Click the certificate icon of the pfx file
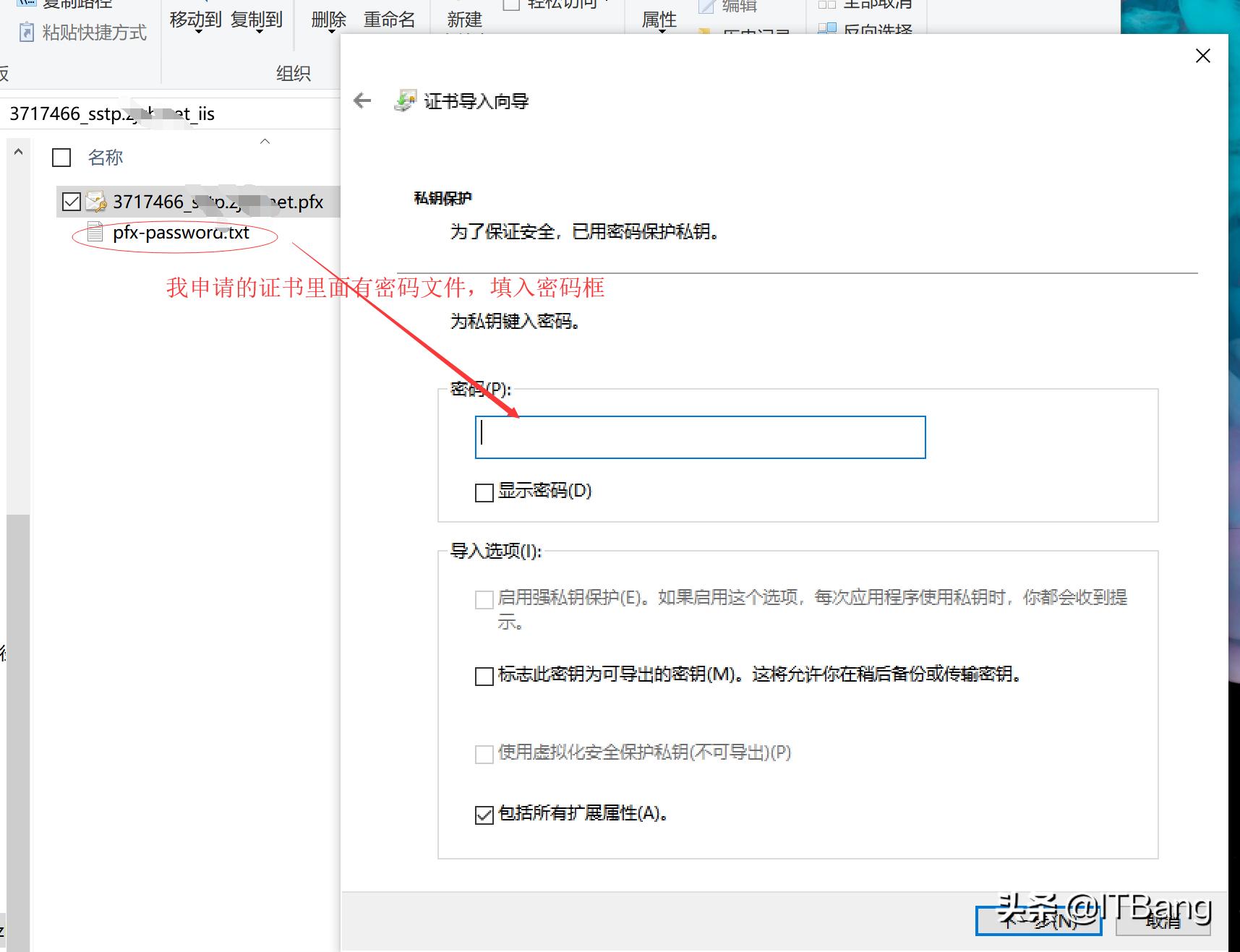The image size is (1240, 952). coord(94,202)
